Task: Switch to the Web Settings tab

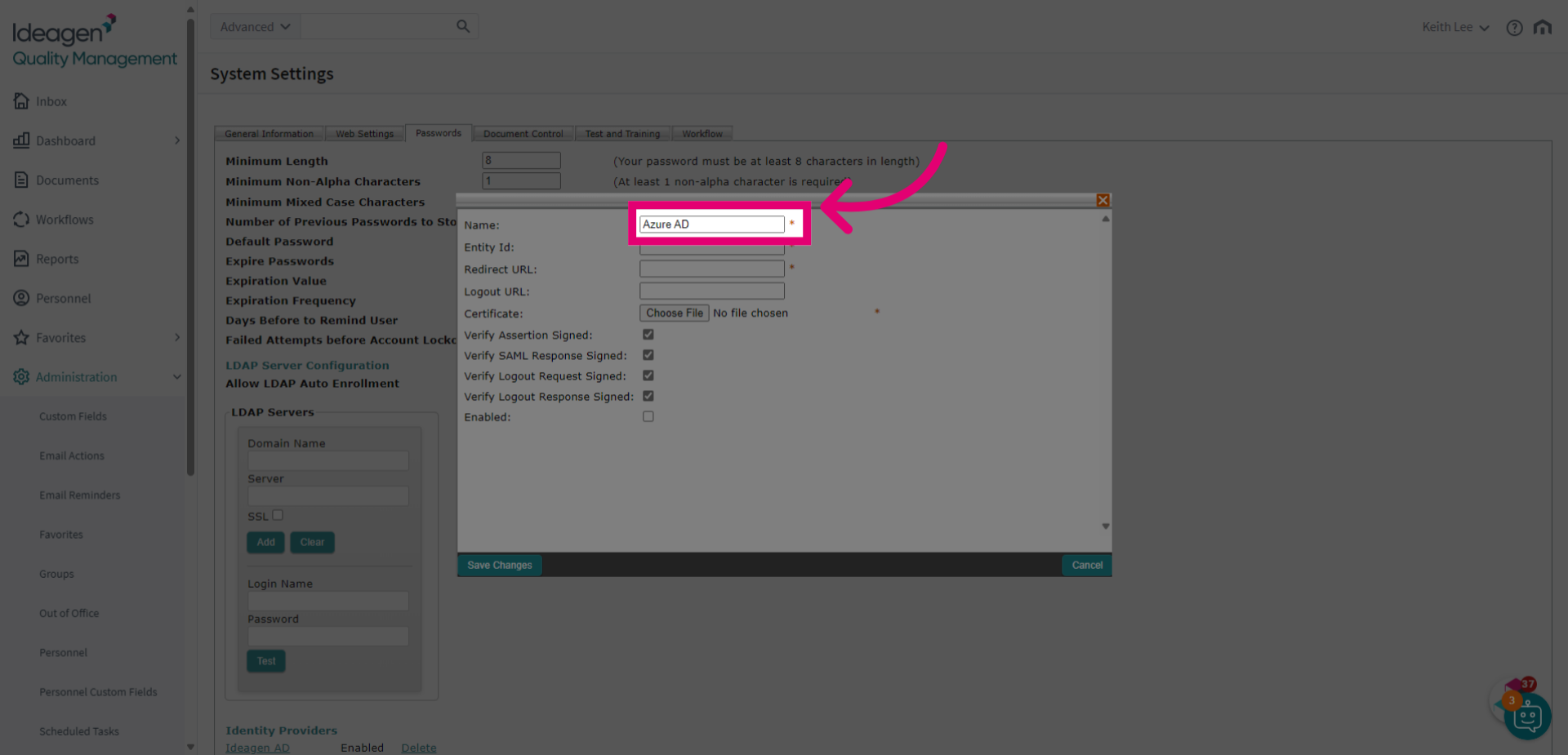Action: pos(364,134)
